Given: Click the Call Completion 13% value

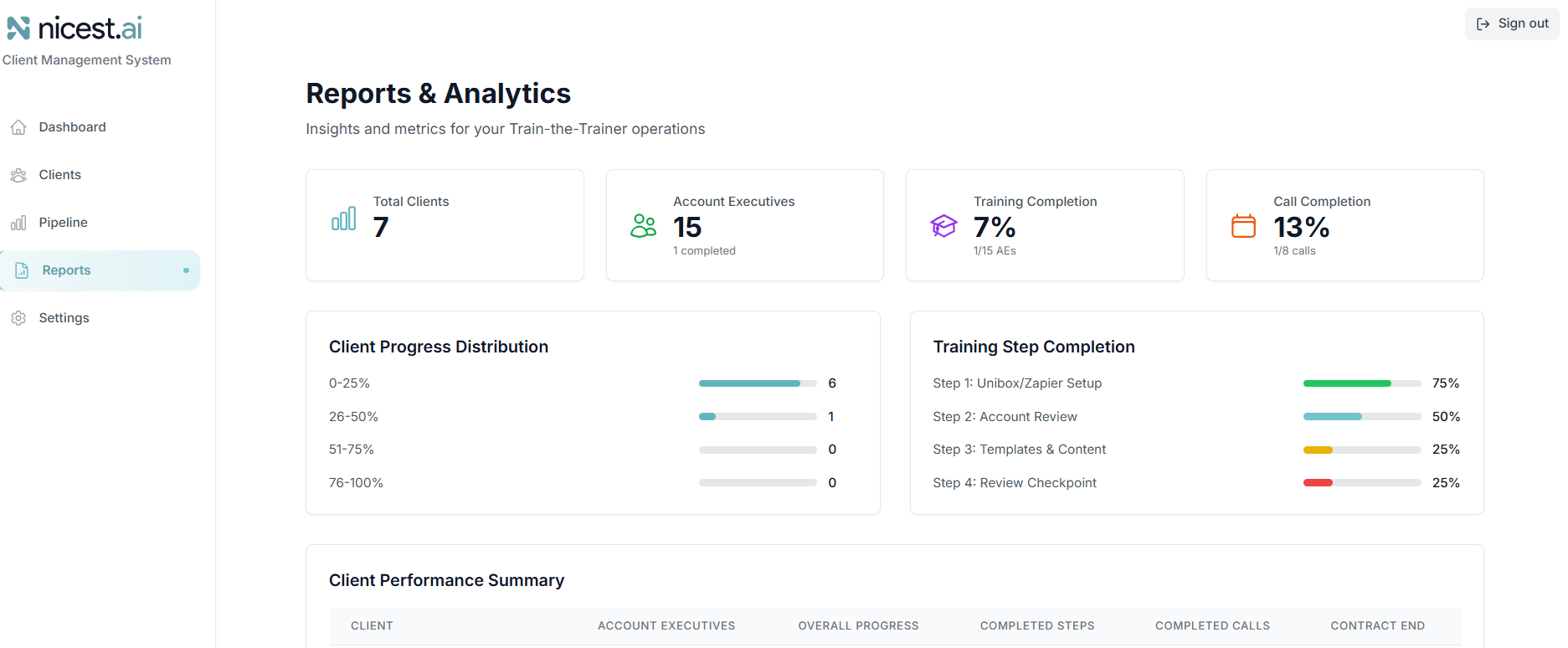Looking at the screenshot, I should [1302, 227].
